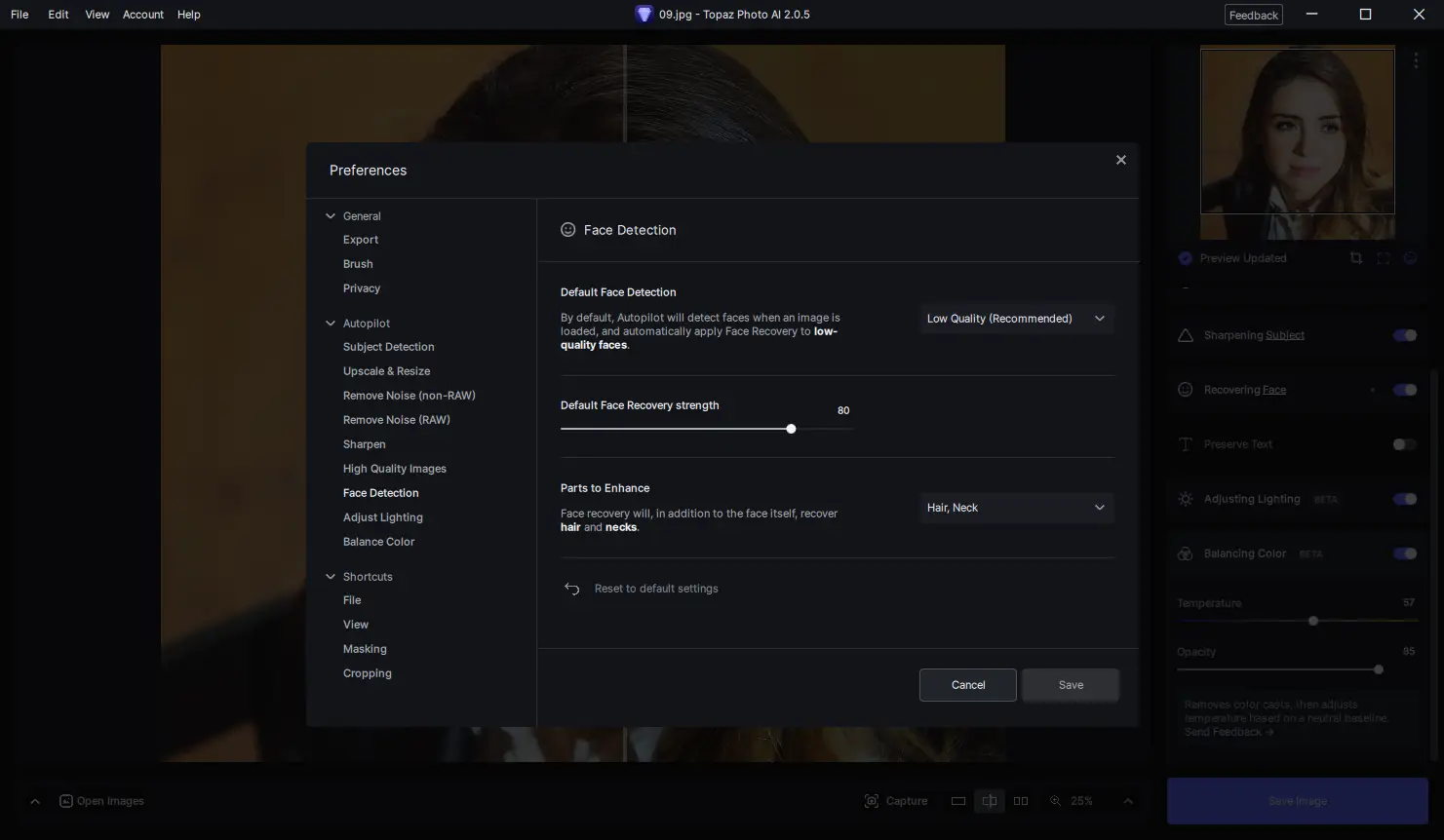Click the Feedback button in title bar

(x=1254, y=15)
